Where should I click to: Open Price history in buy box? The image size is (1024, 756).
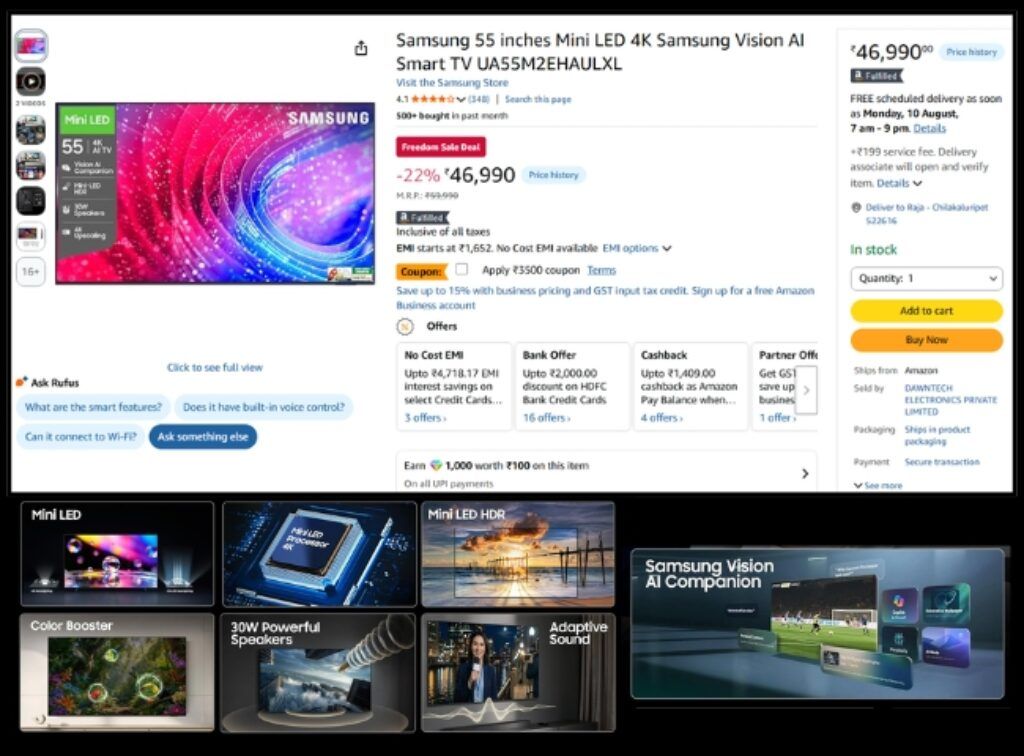[971, 52]
